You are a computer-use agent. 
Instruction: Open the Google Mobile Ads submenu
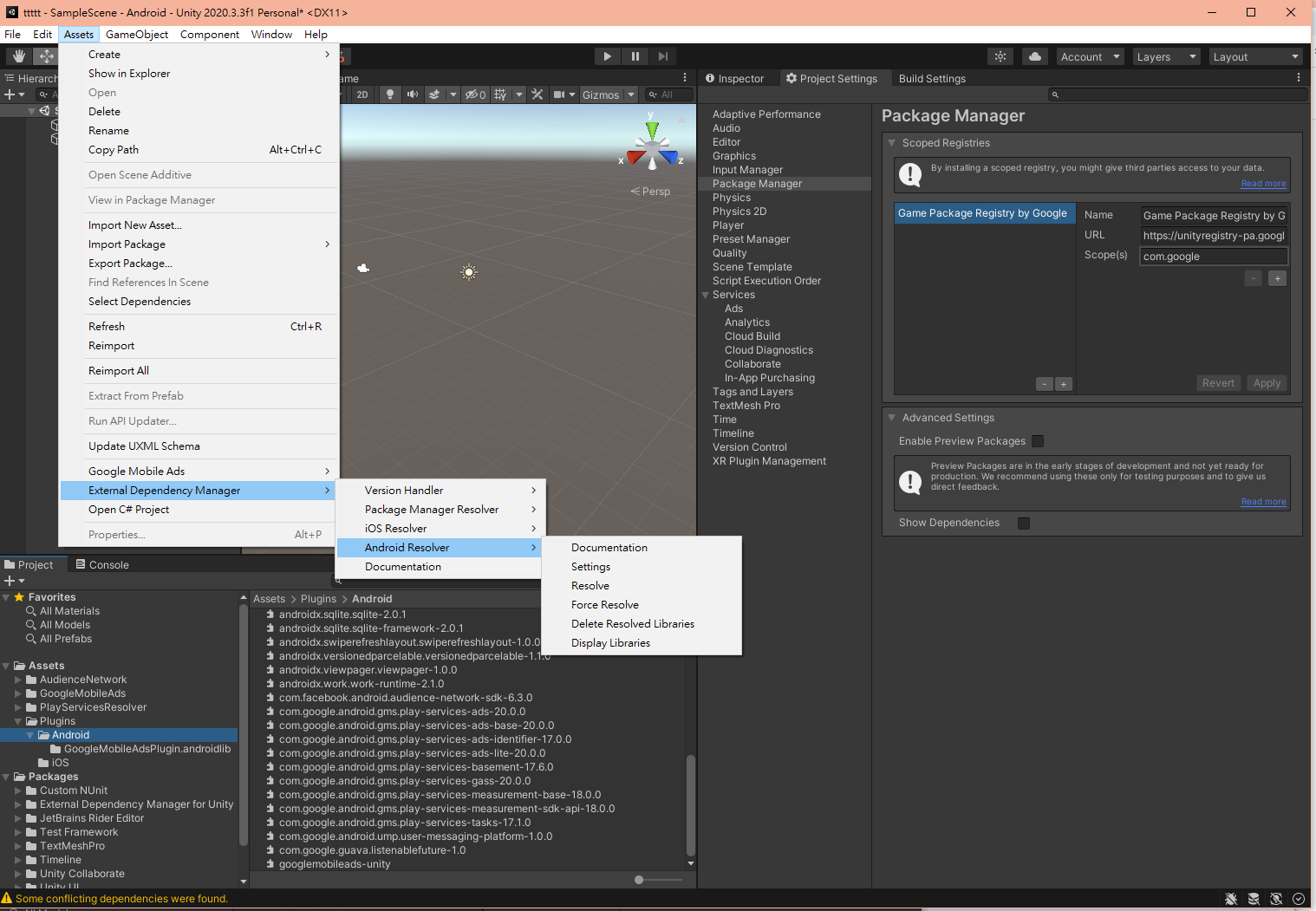(x=199, y=472)
